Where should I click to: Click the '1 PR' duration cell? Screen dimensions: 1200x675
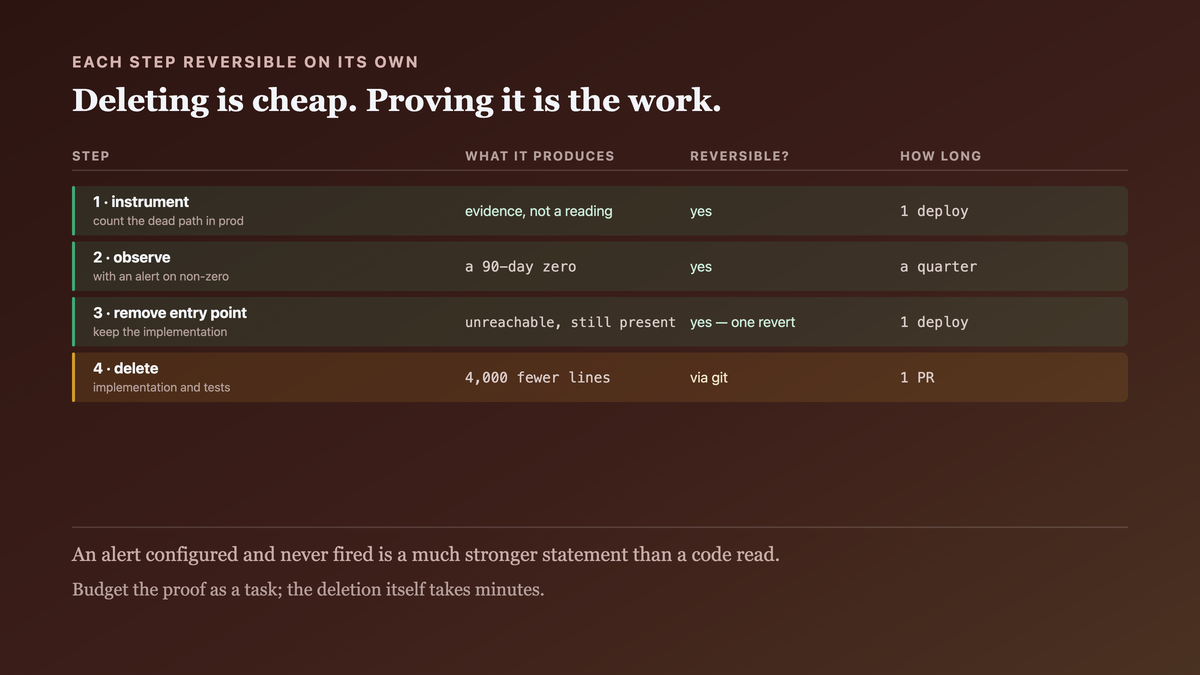pyautogui.click(x=917, y=378)
